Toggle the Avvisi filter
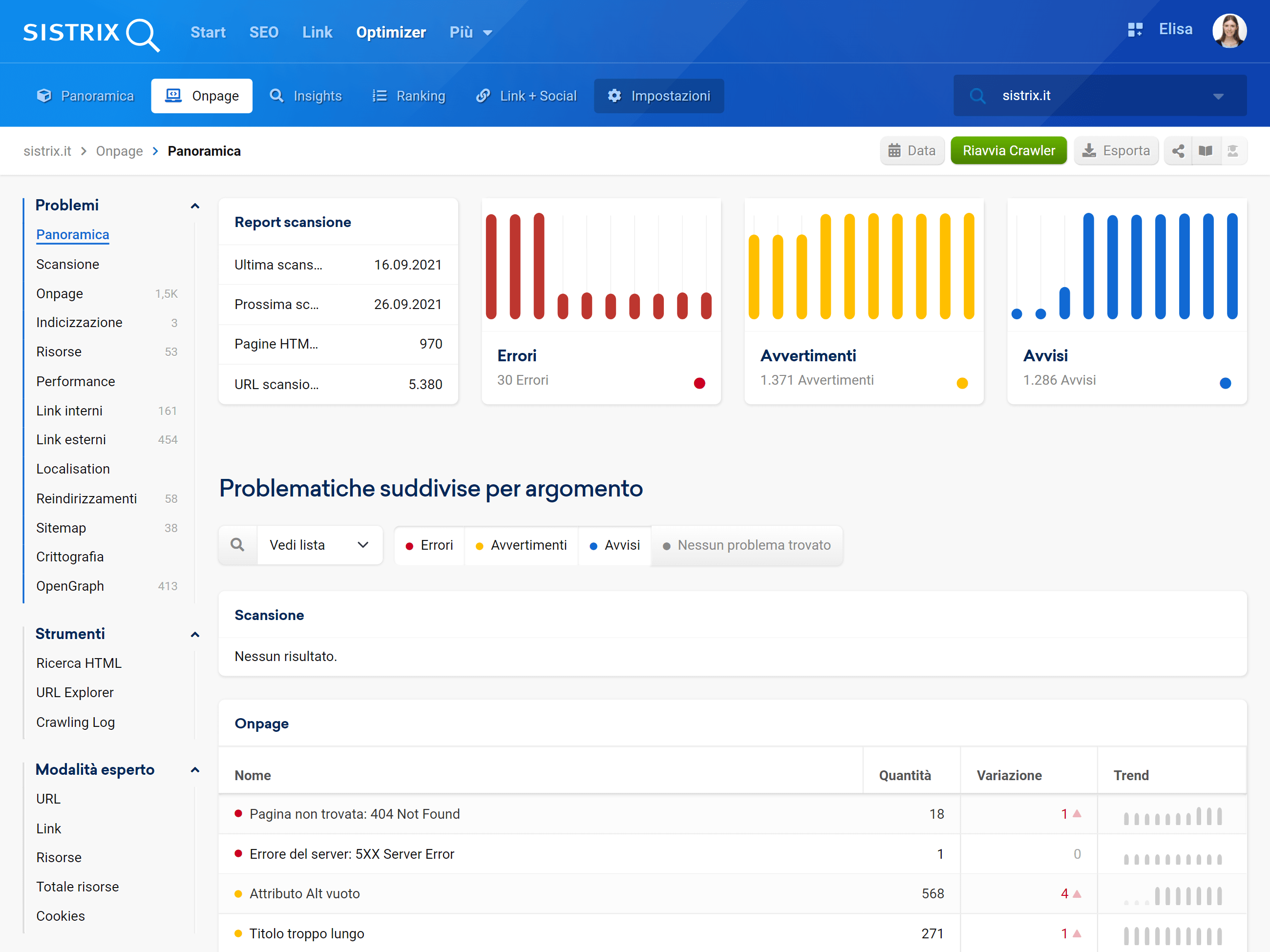The width and height of the screenshot is (1270, 952). pyautogui.click(x=615, y=545)
